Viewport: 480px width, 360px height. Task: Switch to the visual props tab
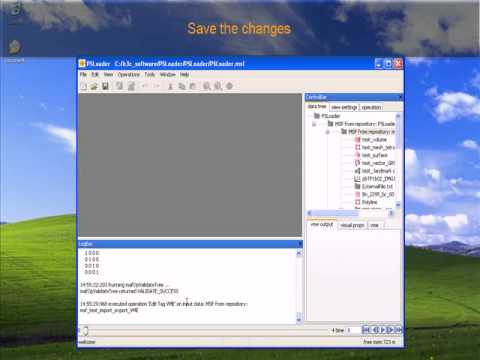pyautogui.click(x=352, y=226)
